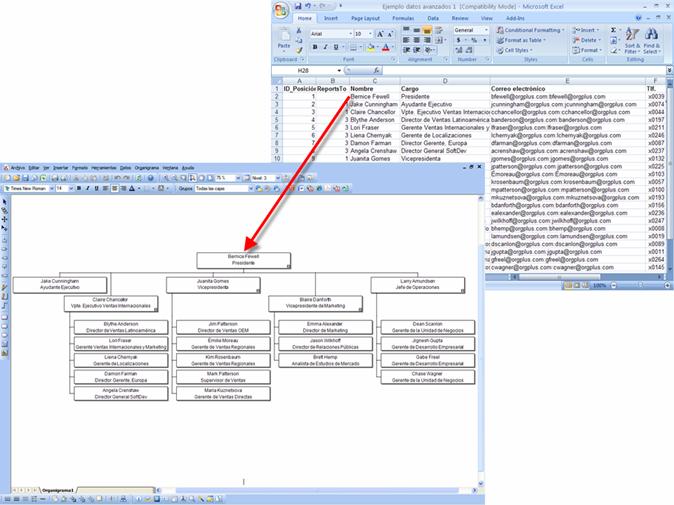Toggle Bold in Excel Font group
The height and width of the screenshot is (505, 674).
click(315, 47)
